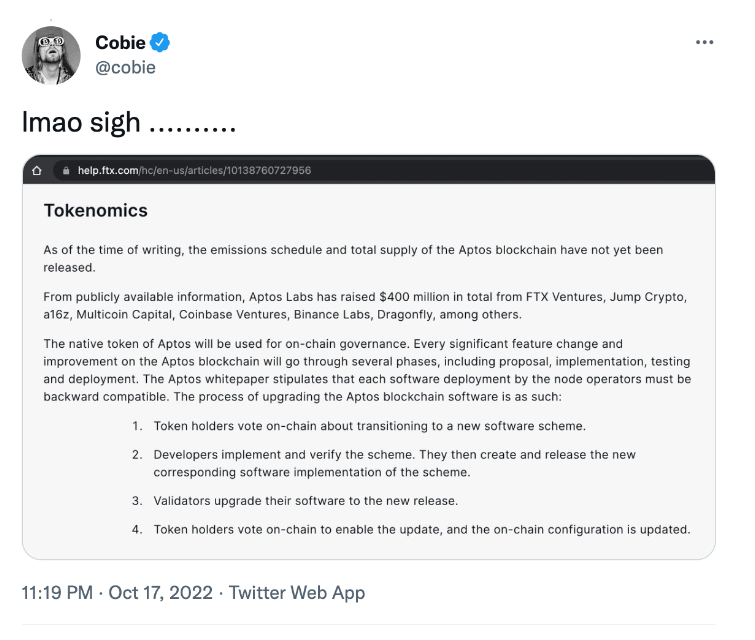Click the paragraph about emissions schedule
The height and width of the screenshot is (640, 755).
(353, 259)
